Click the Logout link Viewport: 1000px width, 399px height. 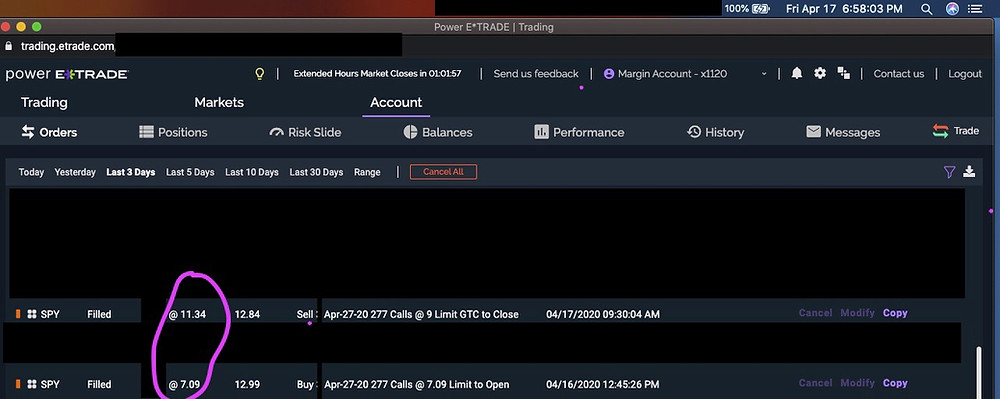tap(965, 74)
